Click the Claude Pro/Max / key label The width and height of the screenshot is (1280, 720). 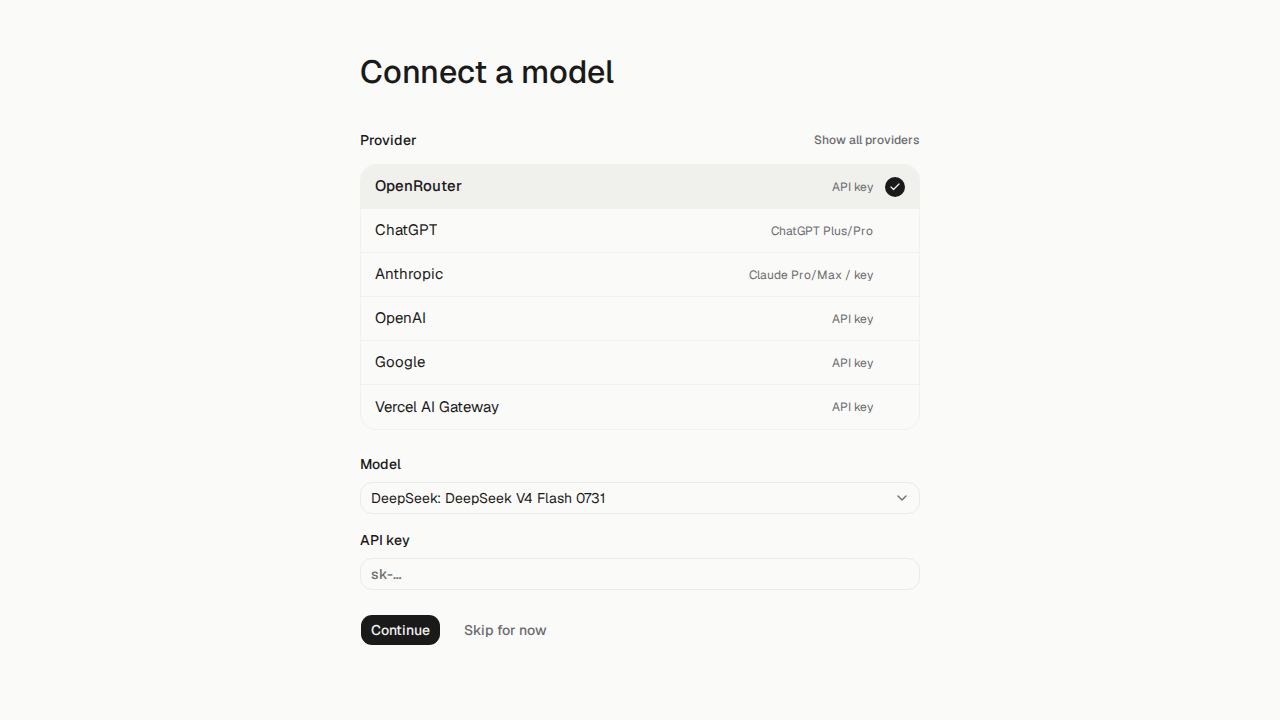811,275
